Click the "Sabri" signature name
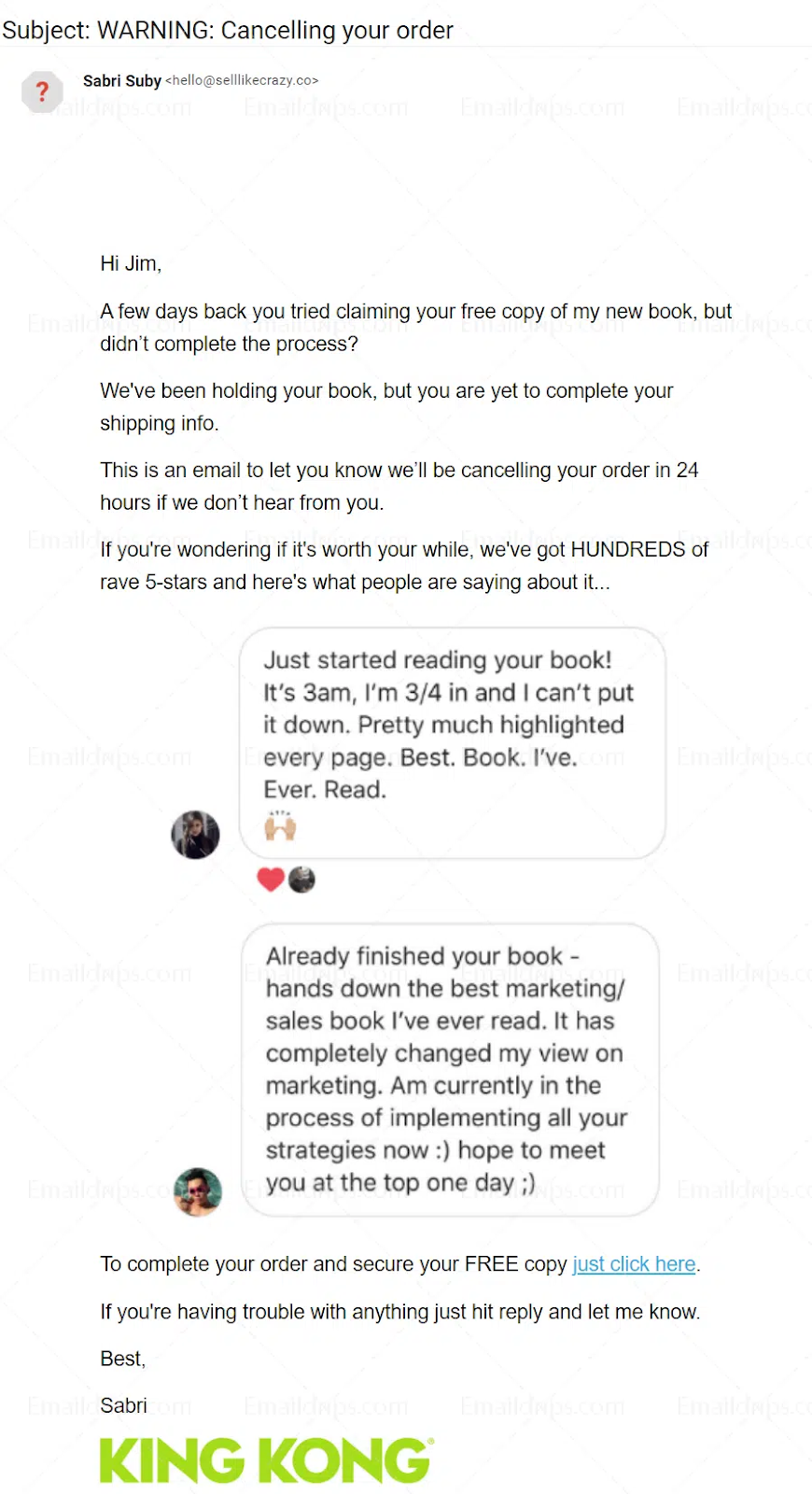The width and height of the screenshot is (812, 1494). click(124, 1406)
